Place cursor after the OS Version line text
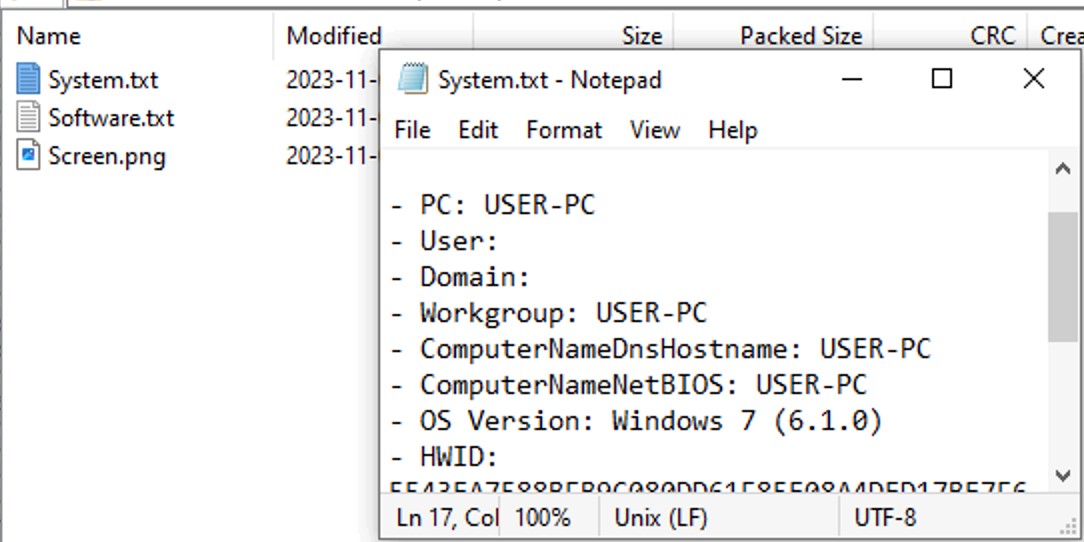Viewport: 1084px width, 542px height. 884,420
